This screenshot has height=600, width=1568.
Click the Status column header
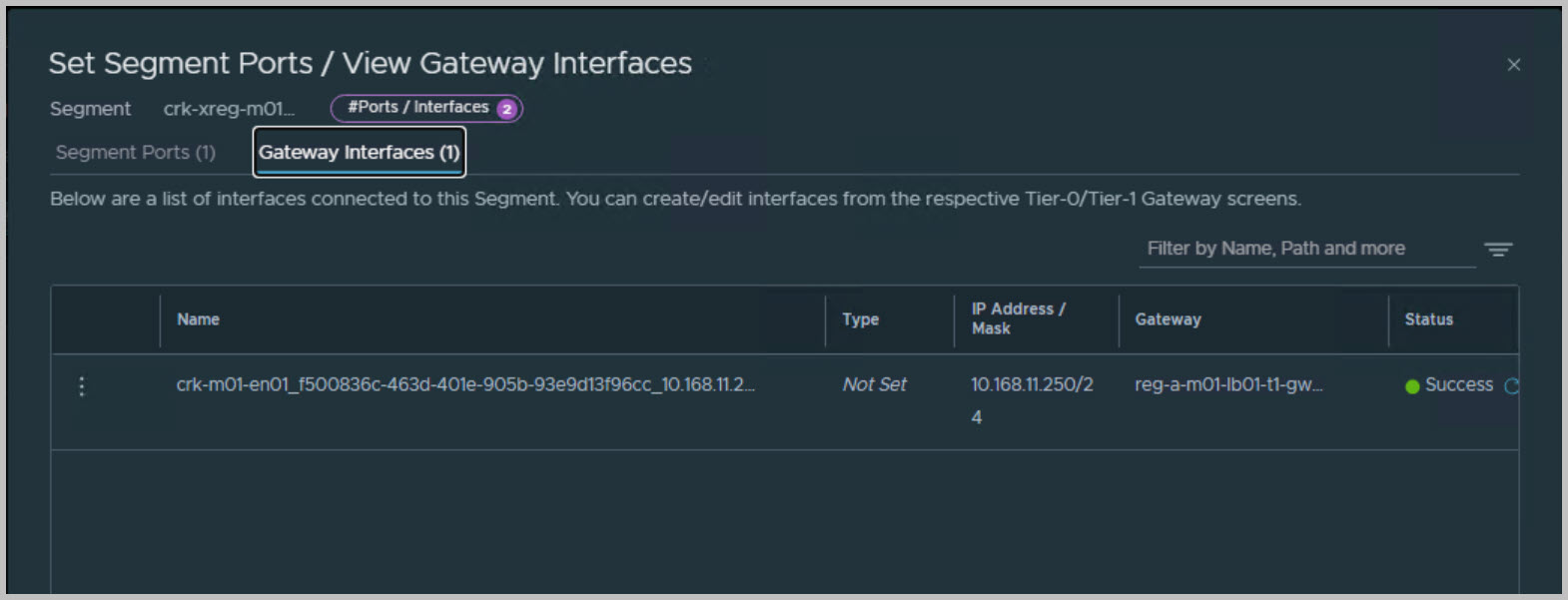1428,319
